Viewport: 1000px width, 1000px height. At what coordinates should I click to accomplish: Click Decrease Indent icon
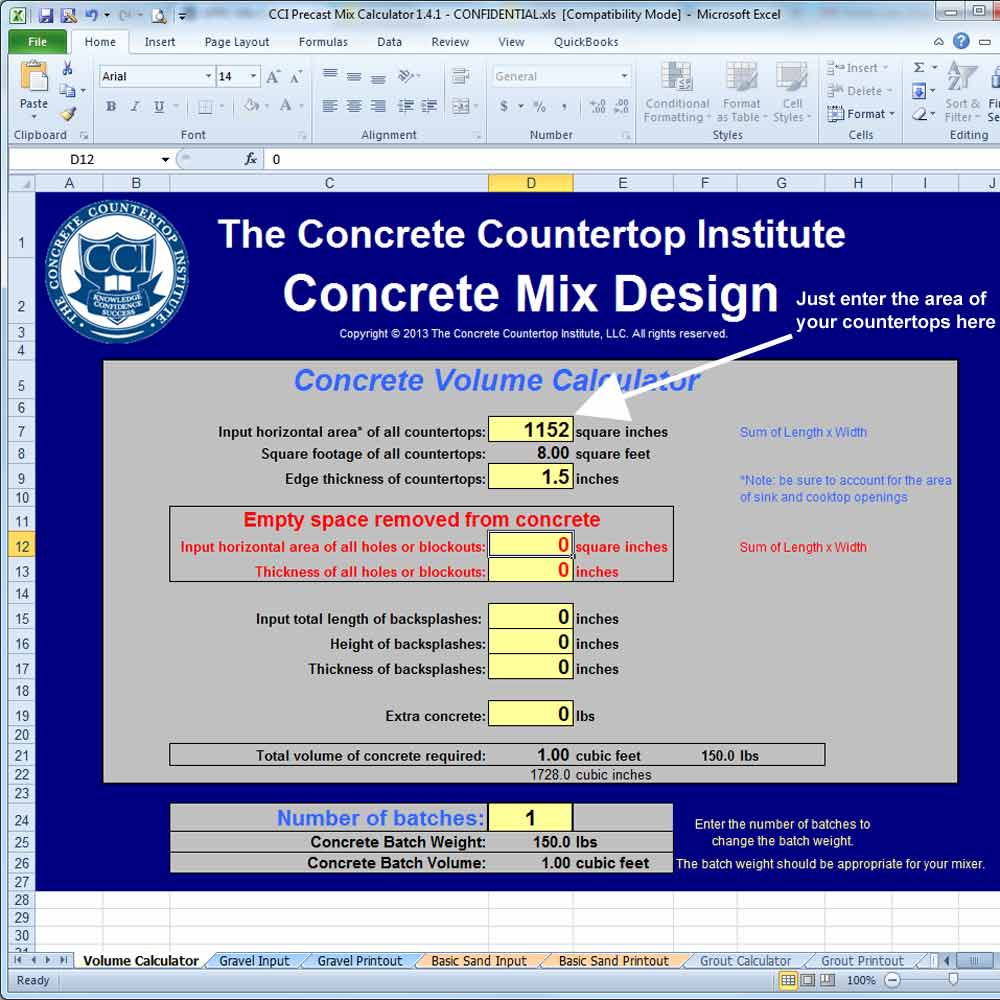pos(406,106)
